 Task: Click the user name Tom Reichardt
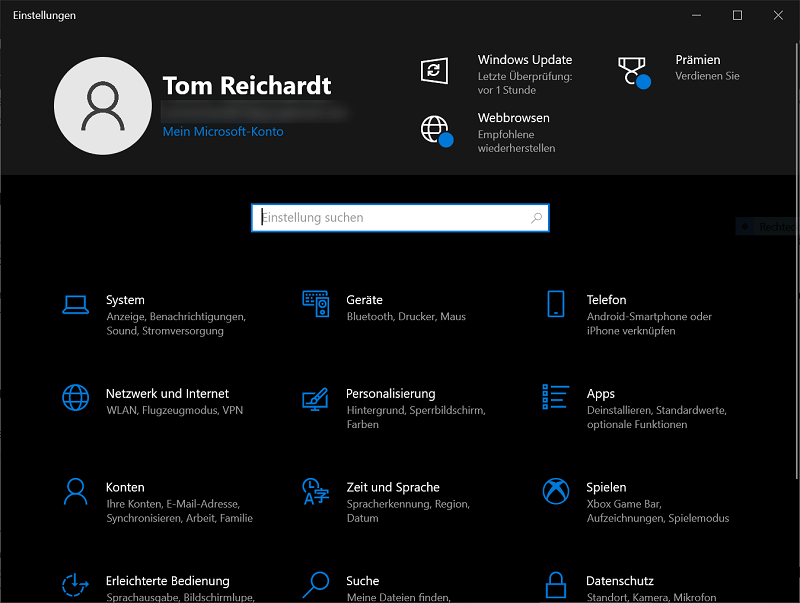[247, 86]
